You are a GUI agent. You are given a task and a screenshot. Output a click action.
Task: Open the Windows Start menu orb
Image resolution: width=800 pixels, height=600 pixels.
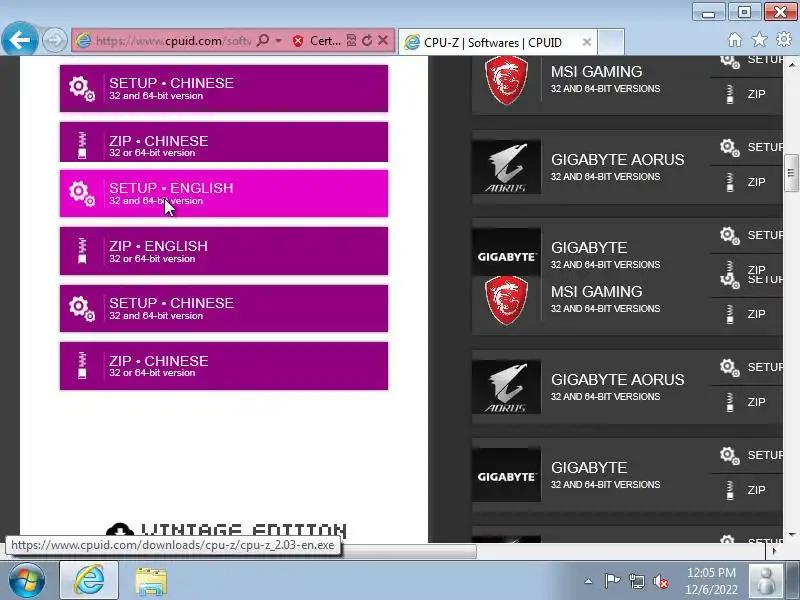click(27, 581)
